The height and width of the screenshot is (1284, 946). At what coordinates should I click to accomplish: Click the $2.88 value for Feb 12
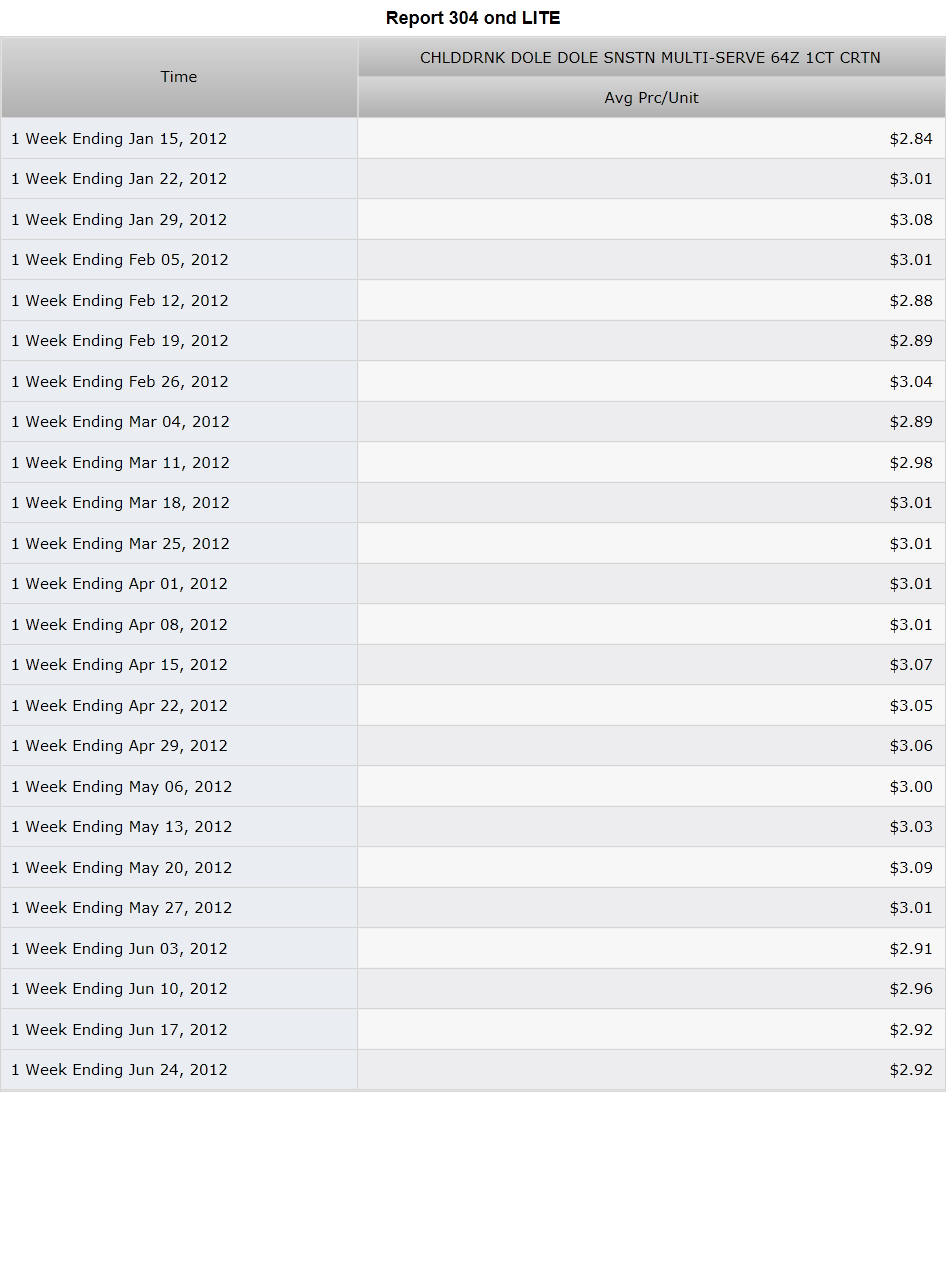pyautogui.click(x=911, y=301)
